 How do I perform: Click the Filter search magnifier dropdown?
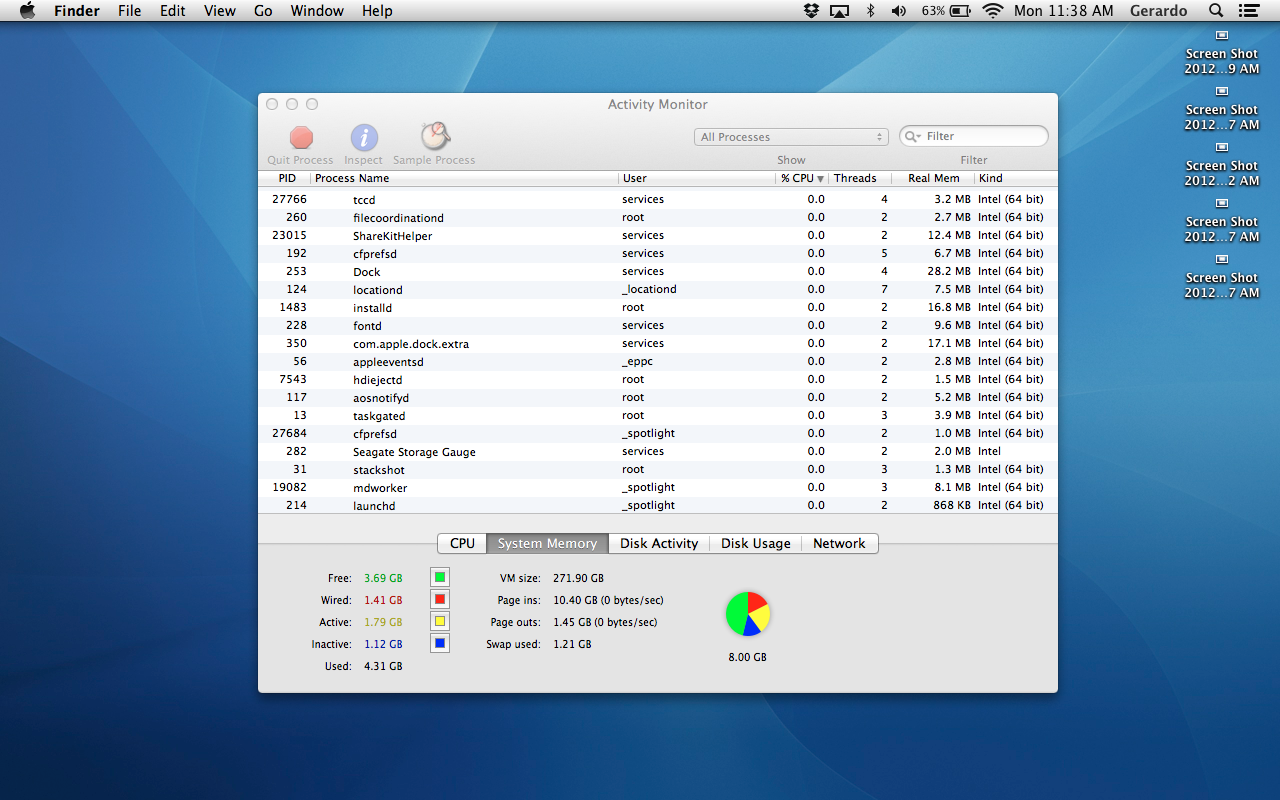(912, 136)
